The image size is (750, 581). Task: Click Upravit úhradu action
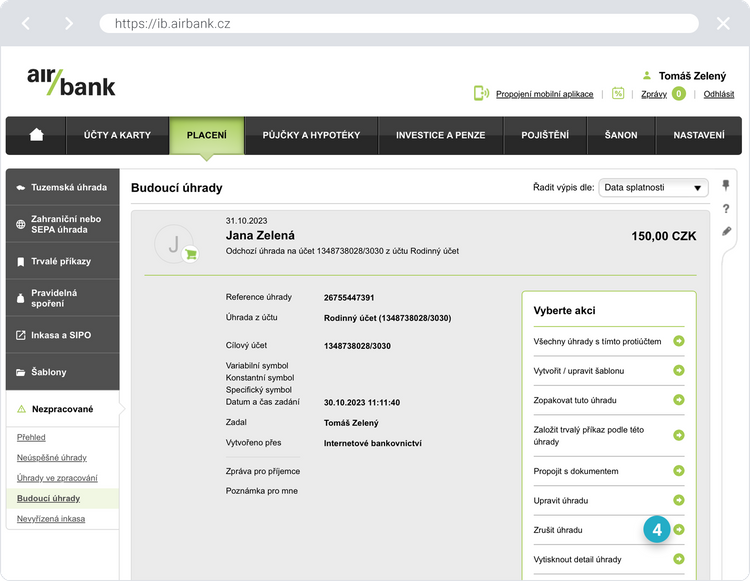point(561,500)
